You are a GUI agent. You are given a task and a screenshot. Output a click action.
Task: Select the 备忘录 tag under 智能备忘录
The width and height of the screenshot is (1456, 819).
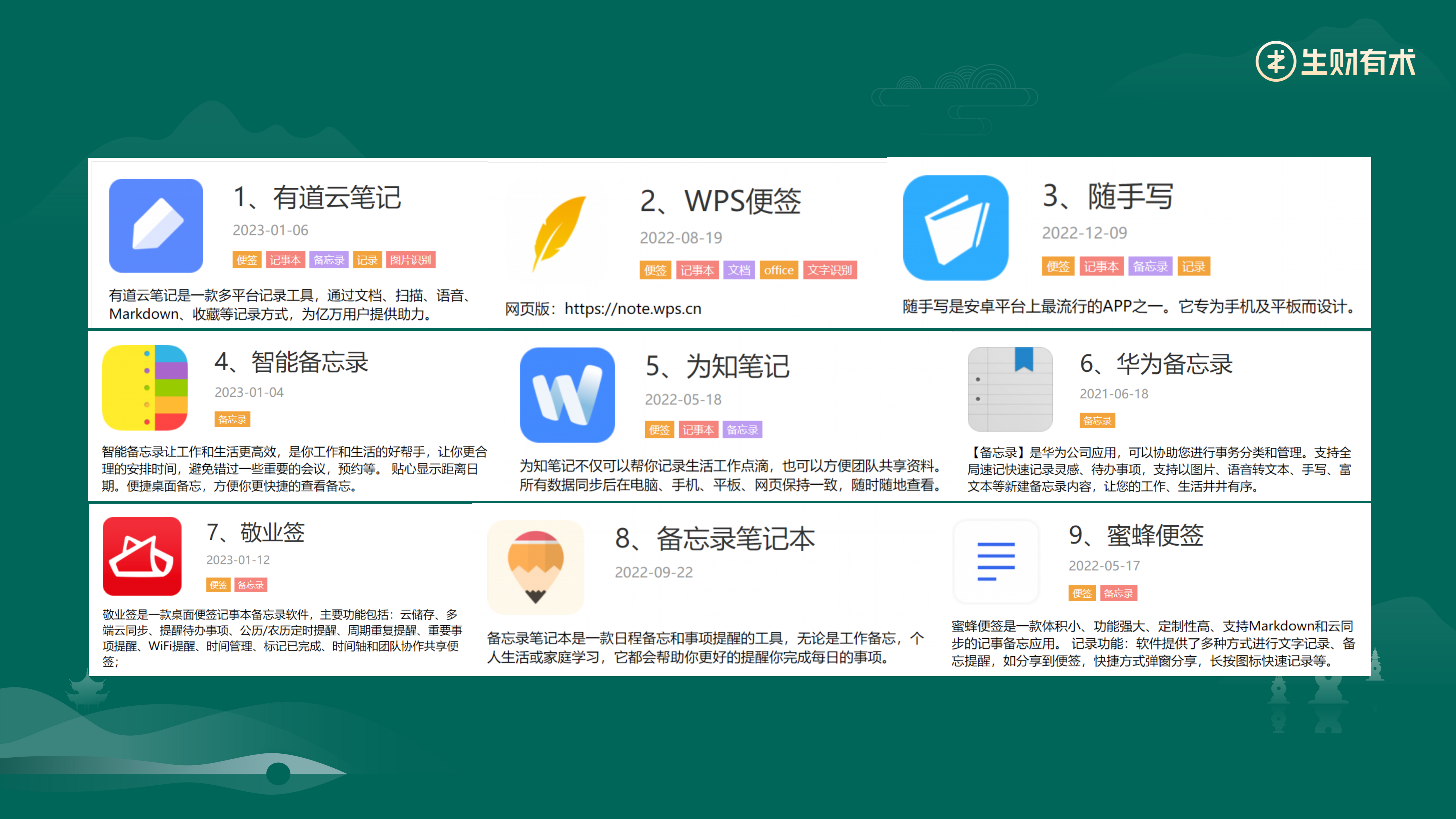coord(232,419)
